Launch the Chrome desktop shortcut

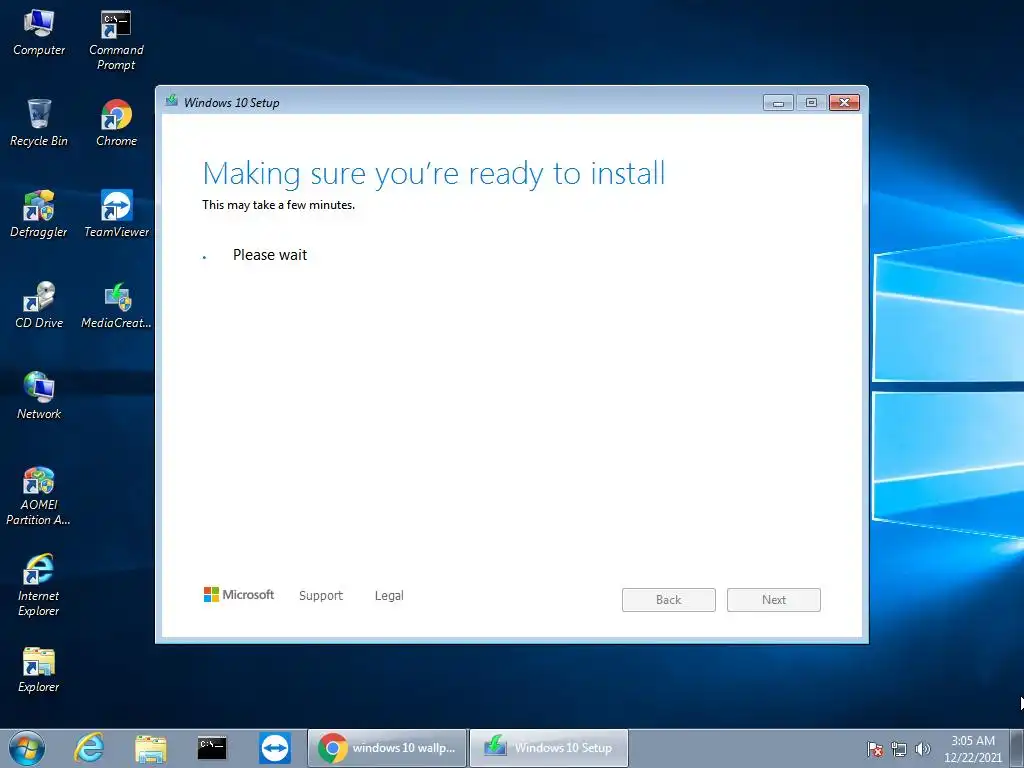tap(116, 123)
